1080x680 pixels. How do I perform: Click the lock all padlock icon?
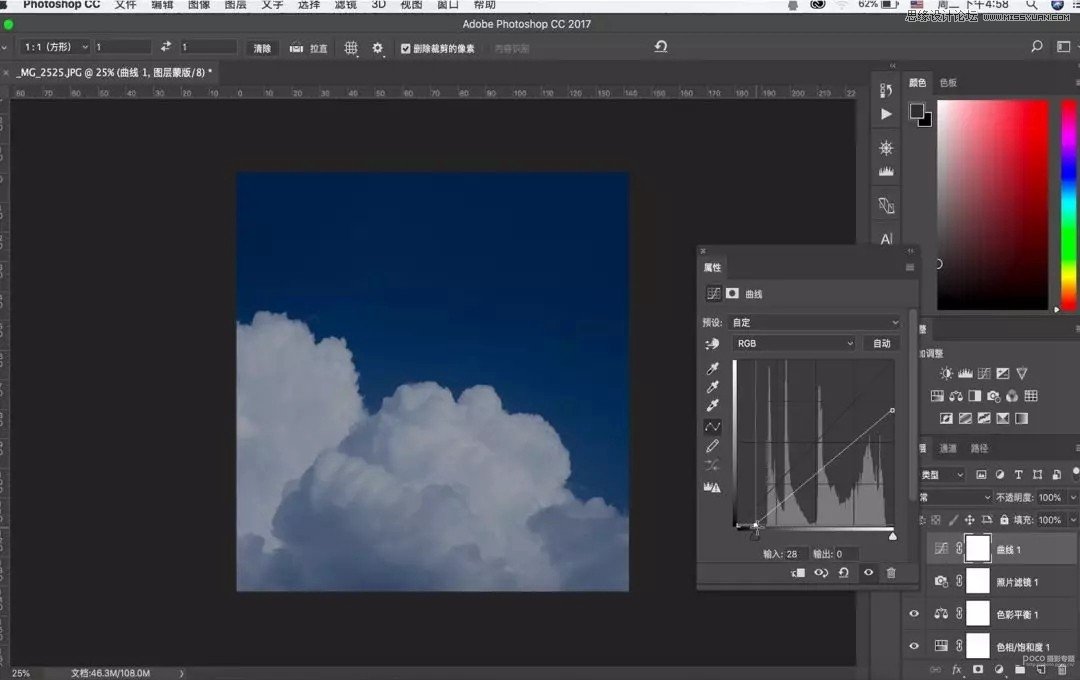(x=1004, y=520)
